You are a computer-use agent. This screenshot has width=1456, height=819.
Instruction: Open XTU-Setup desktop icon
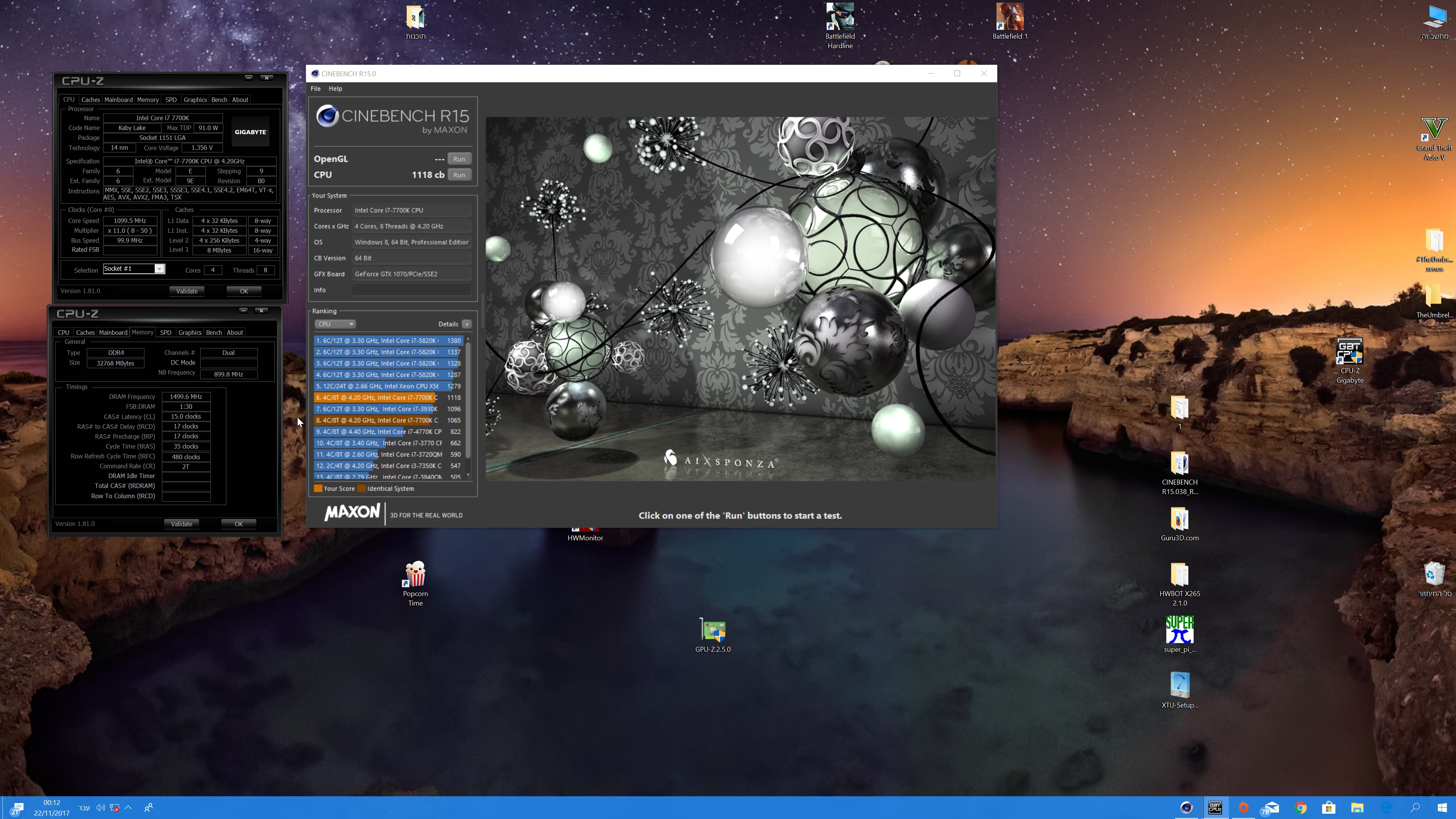[1180, 690]
